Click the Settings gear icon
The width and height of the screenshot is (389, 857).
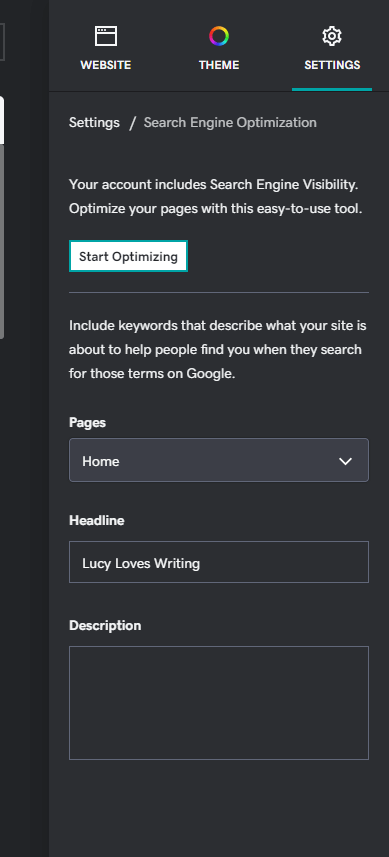point(332,36)
